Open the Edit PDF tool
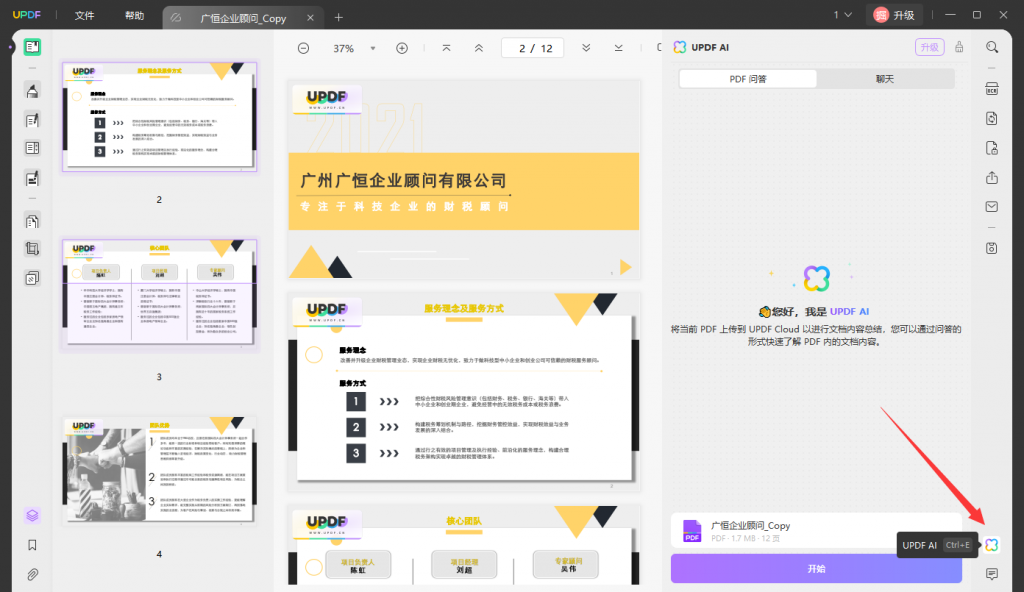 point(32,120)
